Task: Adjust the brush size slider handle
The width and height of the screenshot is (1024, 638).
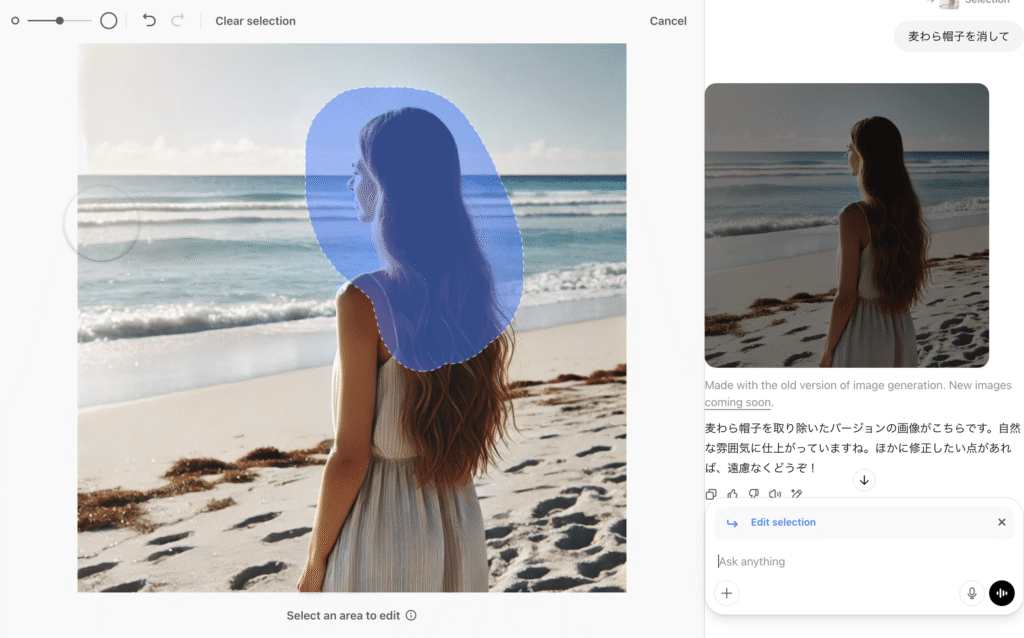Action: tap(59, 21)
